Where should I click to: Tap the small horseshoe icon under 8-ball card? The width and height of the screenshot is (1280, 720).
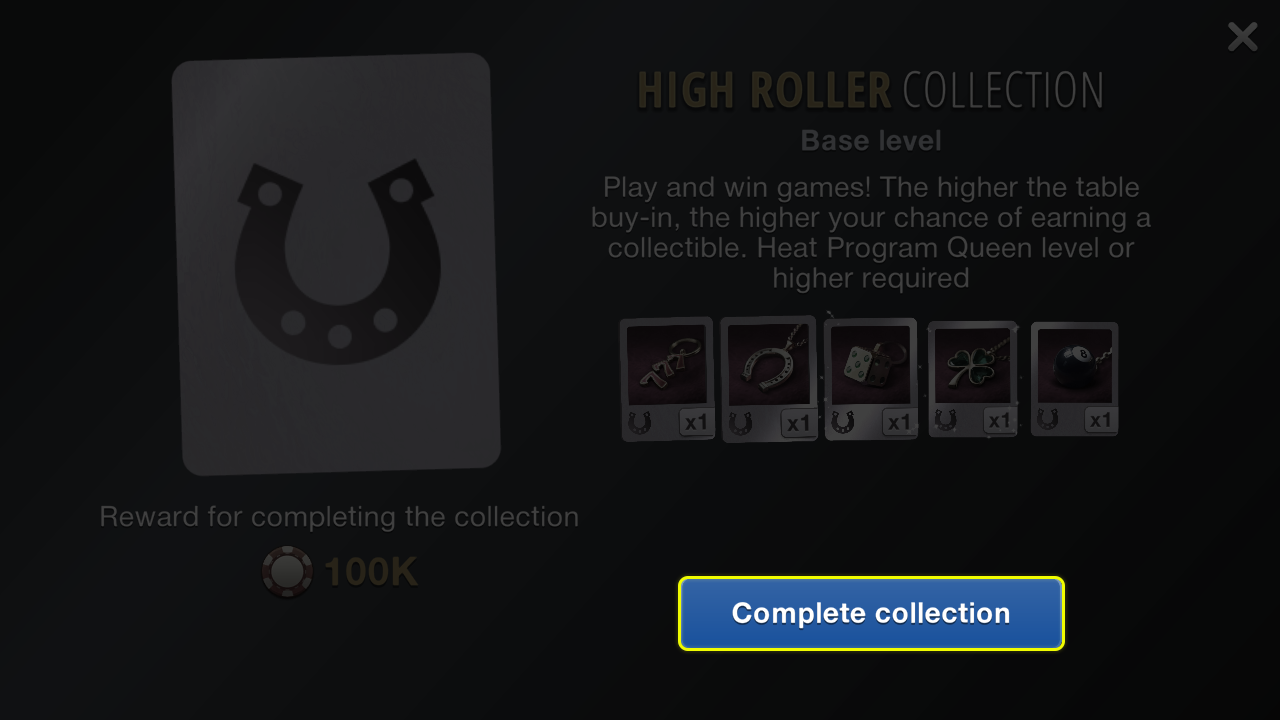pos(1048,420)
